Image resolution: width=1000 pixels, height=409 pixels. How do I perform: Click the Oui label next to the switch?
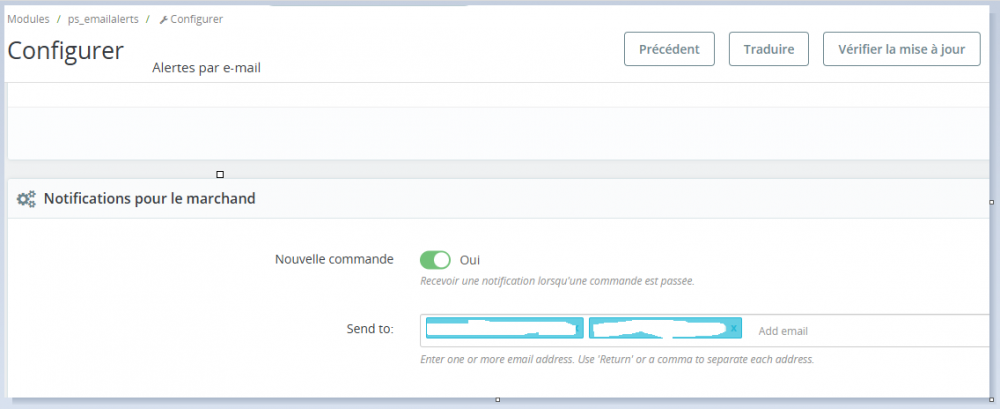470,260
